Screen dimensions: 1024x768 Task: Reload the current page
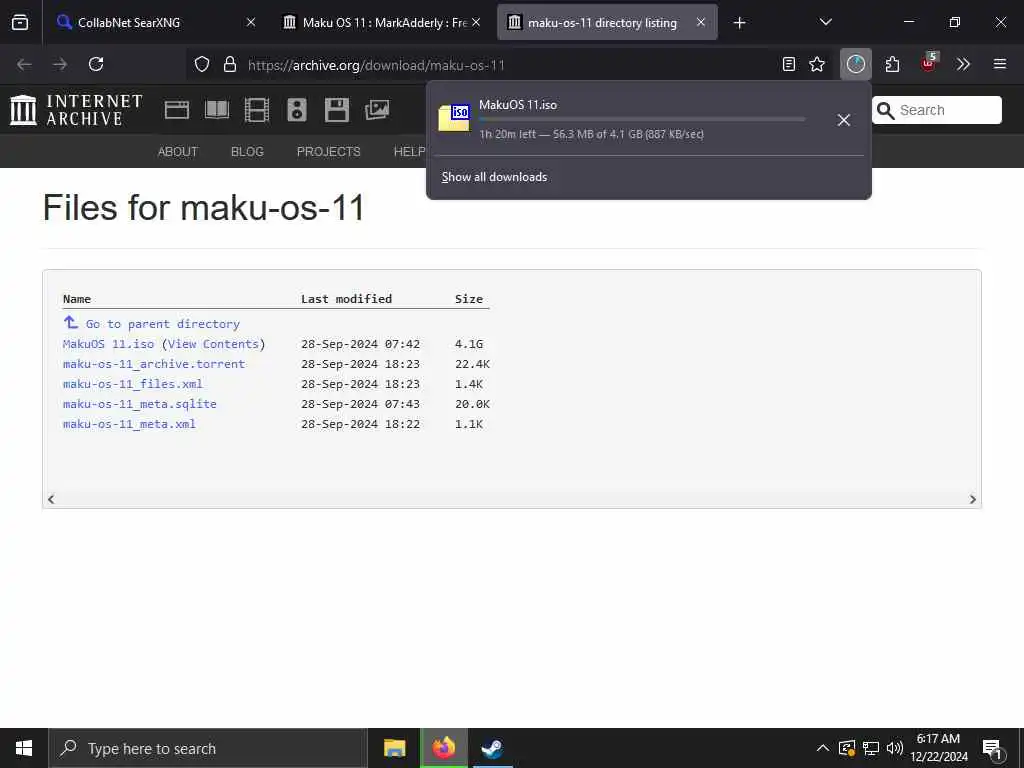(96, 64)
